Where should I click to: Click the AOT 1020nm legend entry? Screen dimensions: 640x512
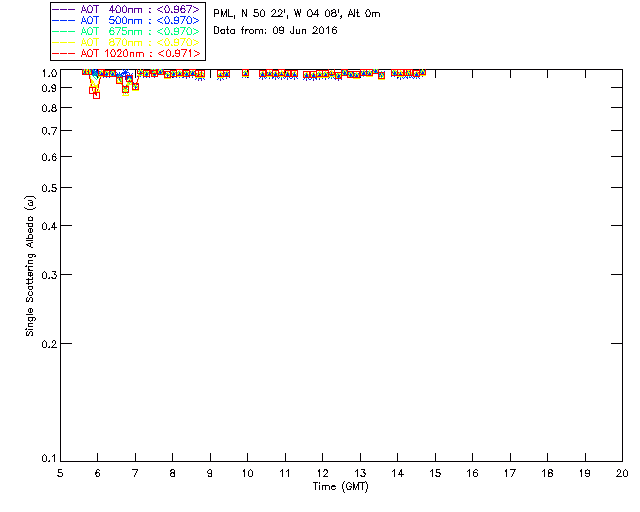pyautogui.click(x=127, y=53)
